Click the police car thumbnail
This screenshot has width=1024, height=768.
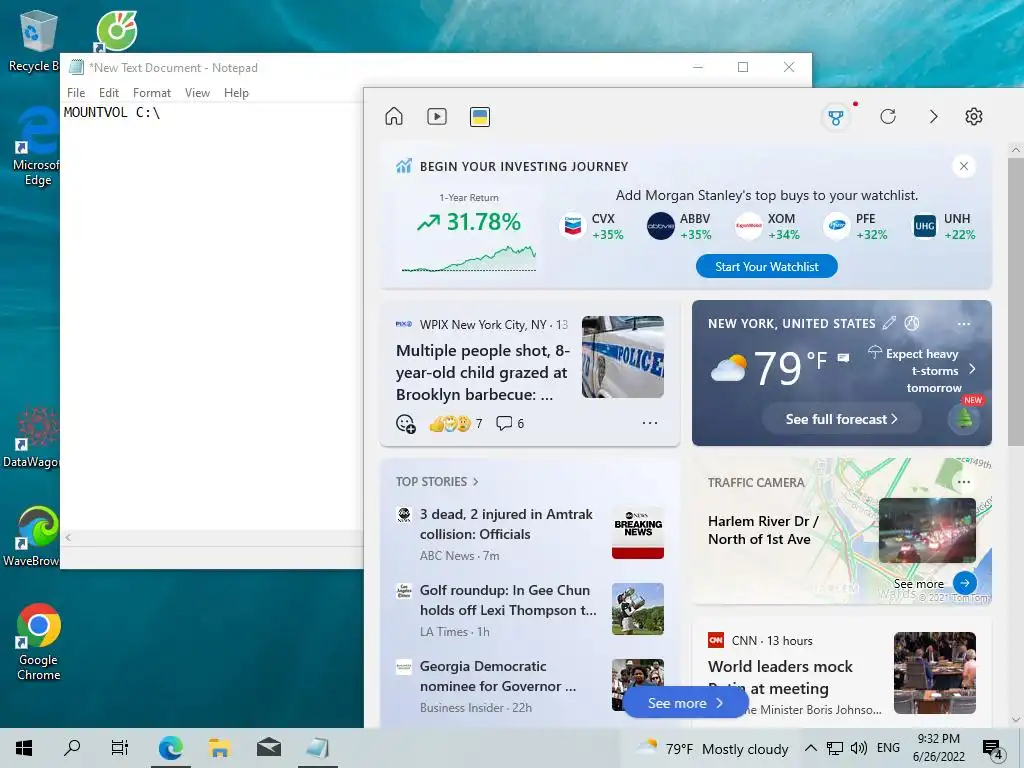623,357
